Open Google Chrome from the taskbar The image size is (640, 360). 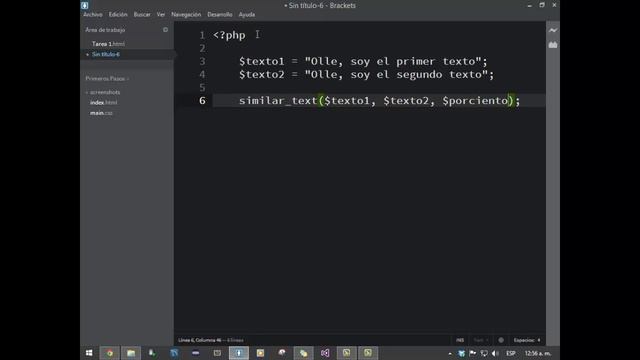tap(109, 353)
